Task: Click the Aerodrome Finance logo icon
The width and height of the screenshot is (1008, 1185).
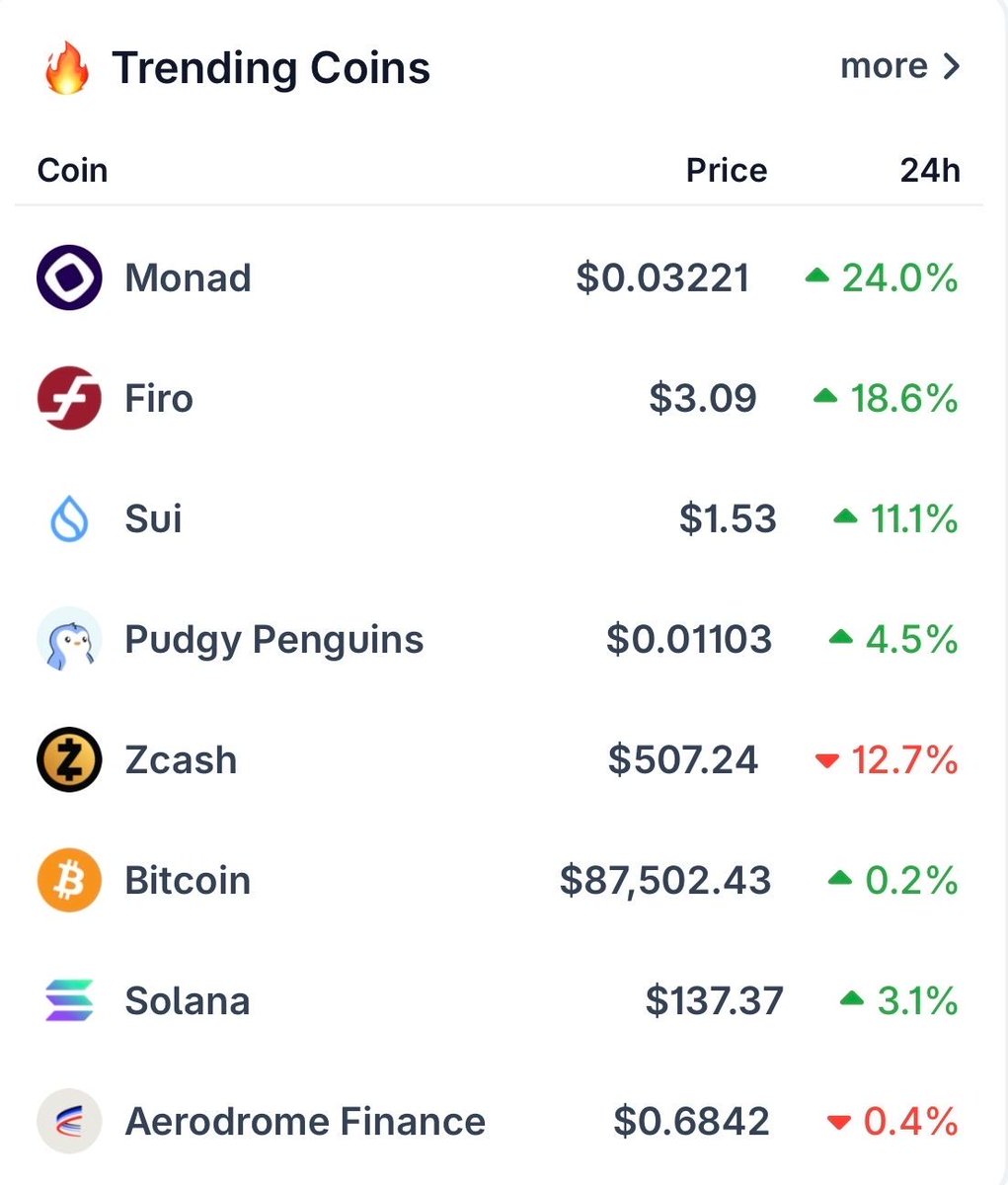Action: pyautogui.click(x=69, y=1122)
